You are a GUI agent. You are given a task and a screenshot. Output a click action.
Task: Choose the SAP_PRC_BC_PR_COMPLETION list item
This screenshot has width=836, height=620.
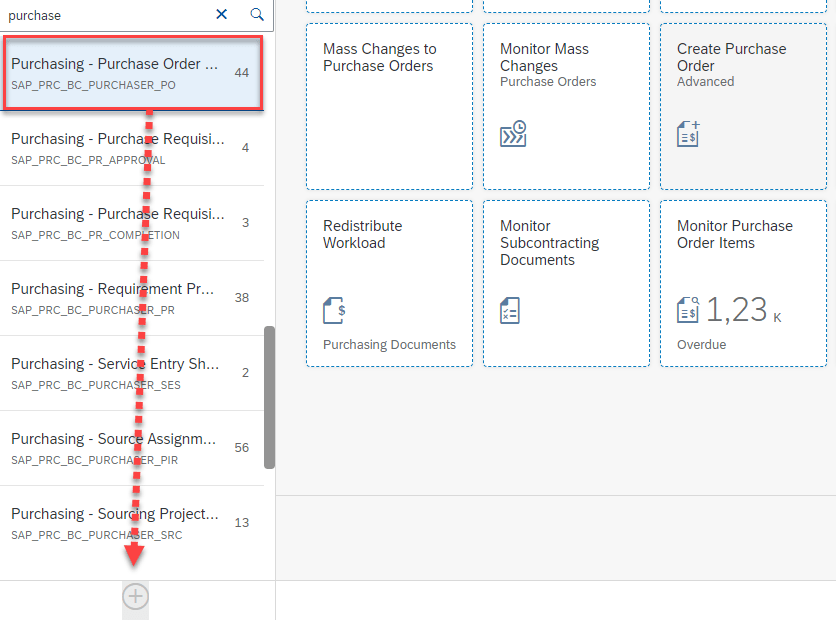click(132, 223)
